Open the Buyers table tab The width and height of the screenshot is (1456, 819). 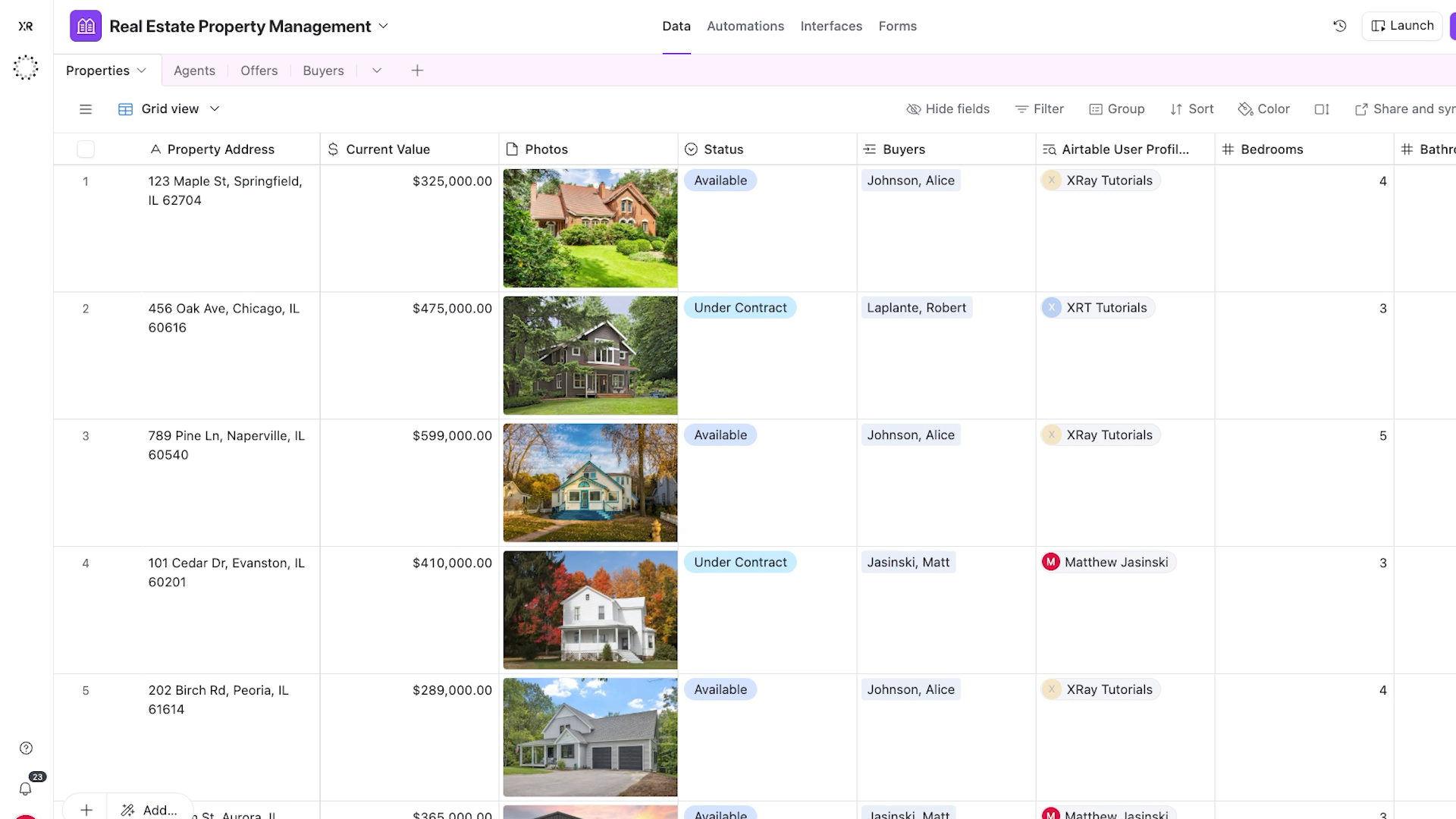(x=323, y=70)
